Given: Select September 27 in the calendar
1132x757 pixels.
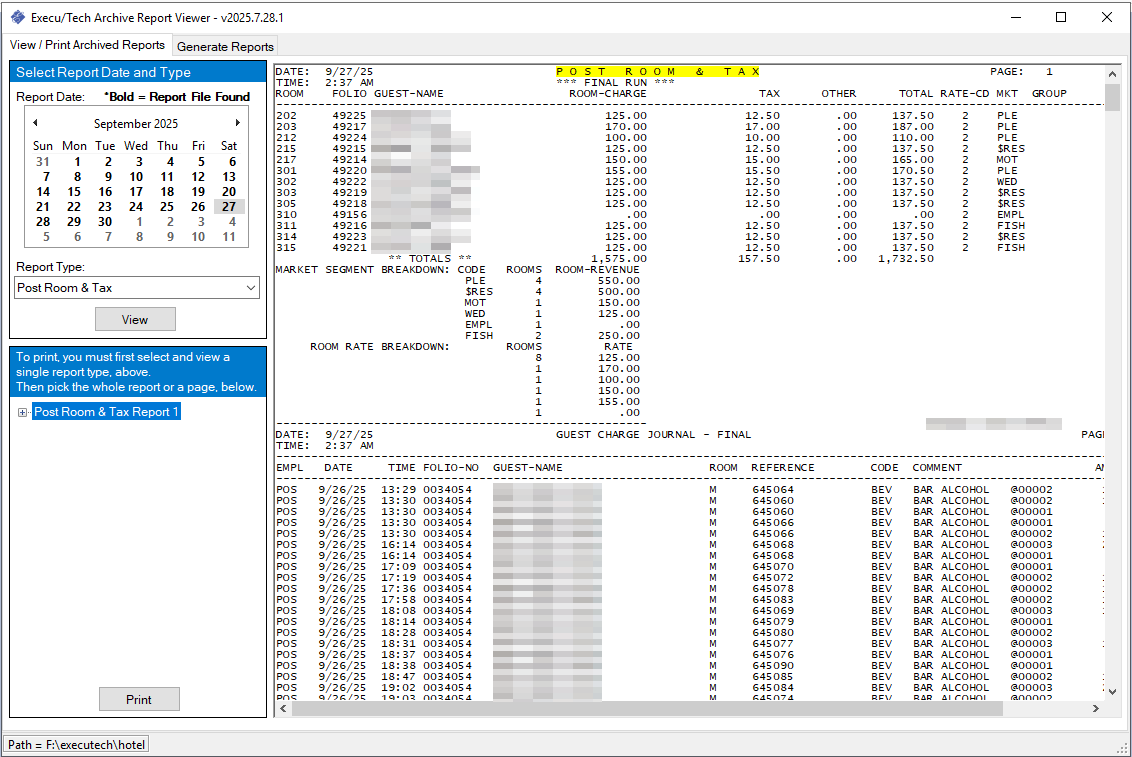Looking at the screenshot, I should pos(229,207).
